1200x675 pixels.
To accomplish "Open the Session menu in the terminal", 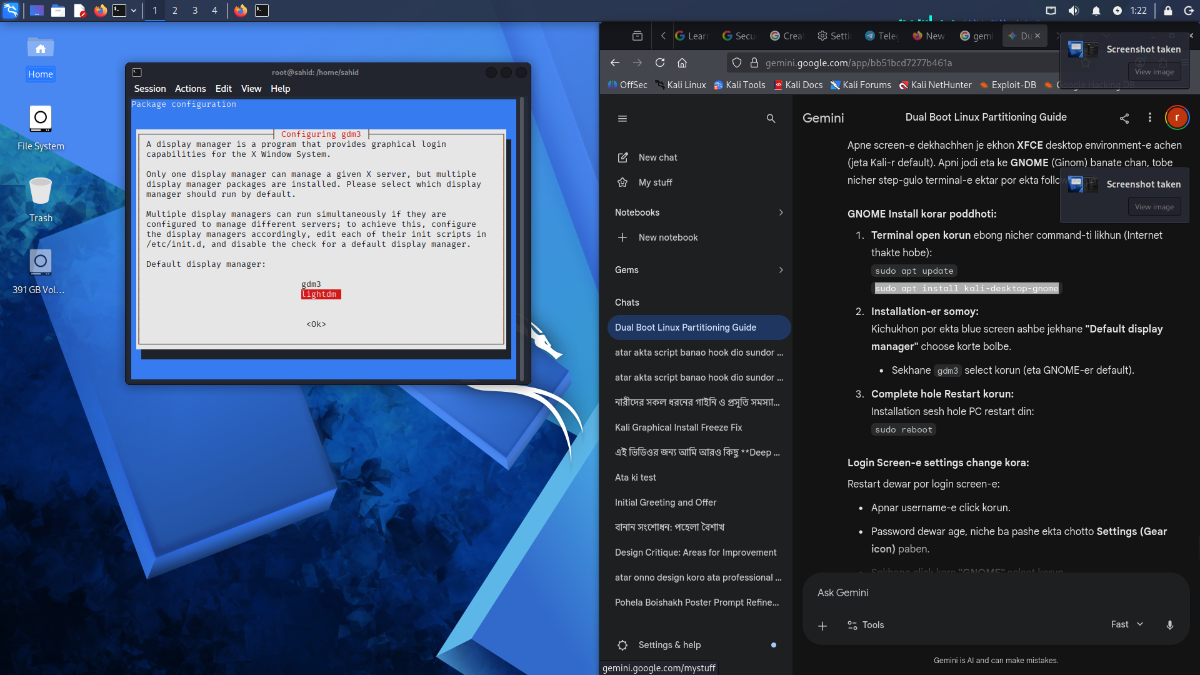I will click(150, 88).
